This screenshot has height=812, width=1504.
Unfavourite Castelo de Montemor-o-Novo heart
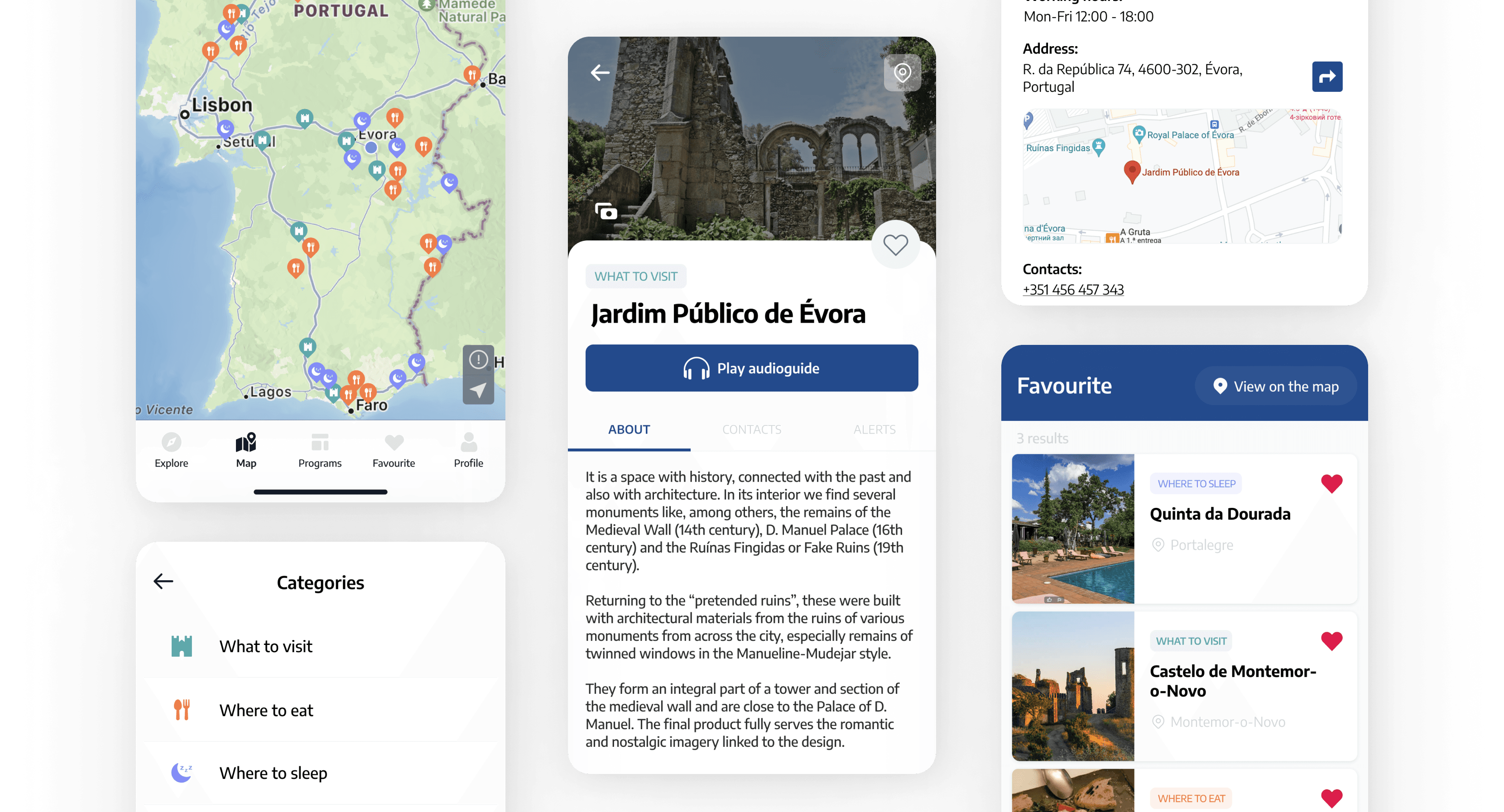1332,641
